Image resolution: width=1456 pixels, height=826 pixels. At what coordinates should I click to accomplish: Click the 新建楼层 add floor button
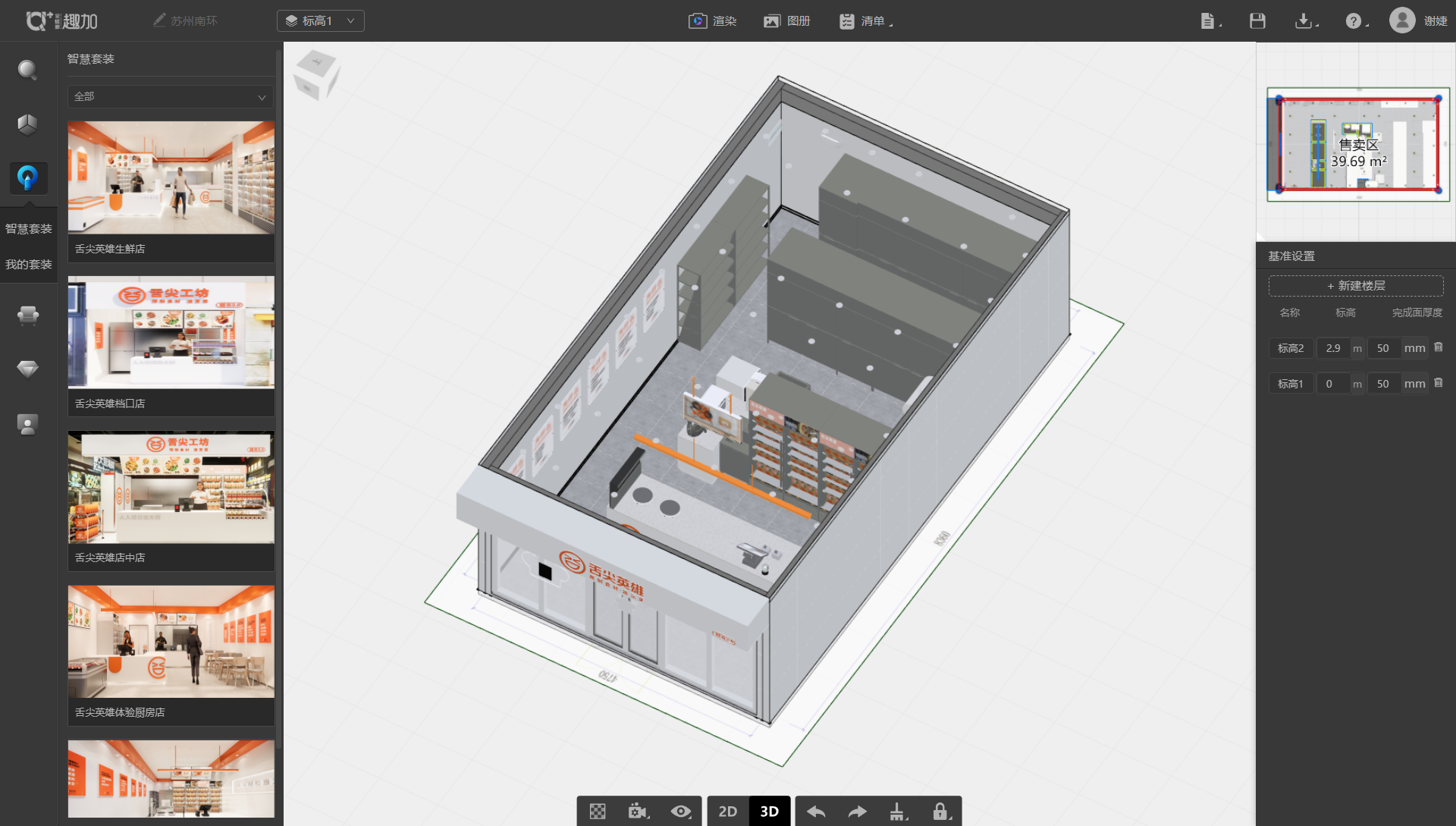point(1355,286)
